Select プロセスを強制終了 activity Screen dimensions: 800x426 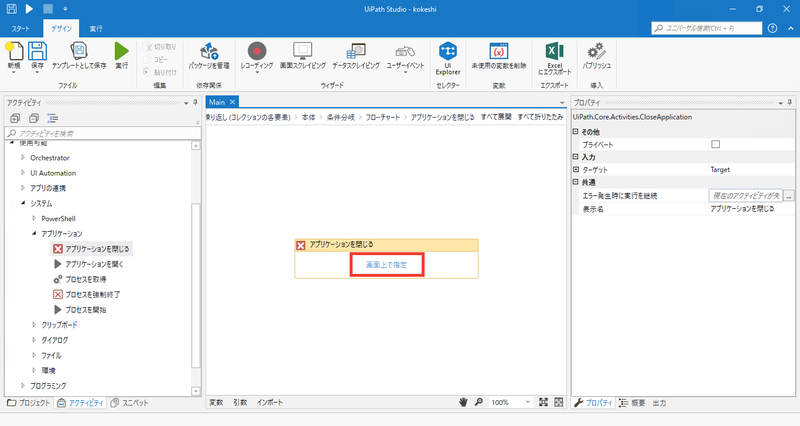87,294
